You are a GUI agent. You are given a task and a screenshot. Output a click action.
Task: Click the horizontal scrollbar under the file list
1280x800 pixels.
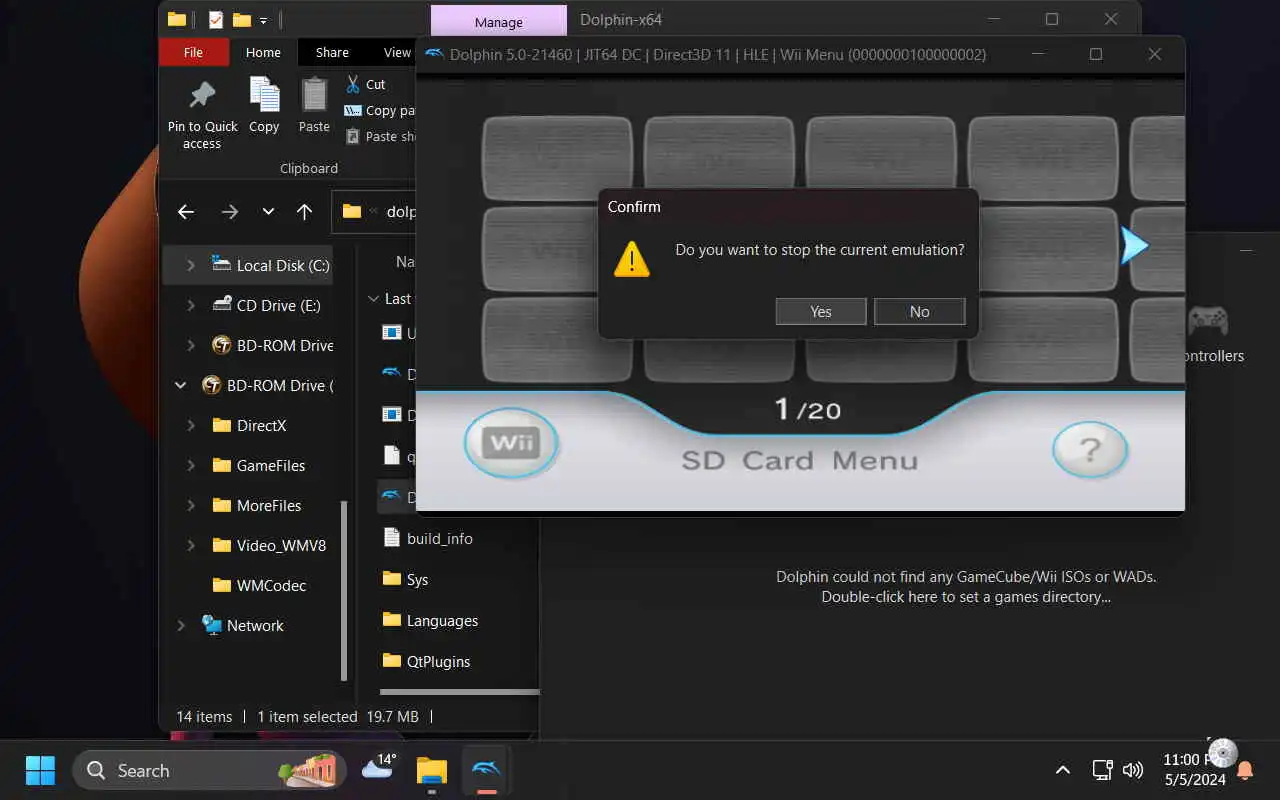(460, 691)
